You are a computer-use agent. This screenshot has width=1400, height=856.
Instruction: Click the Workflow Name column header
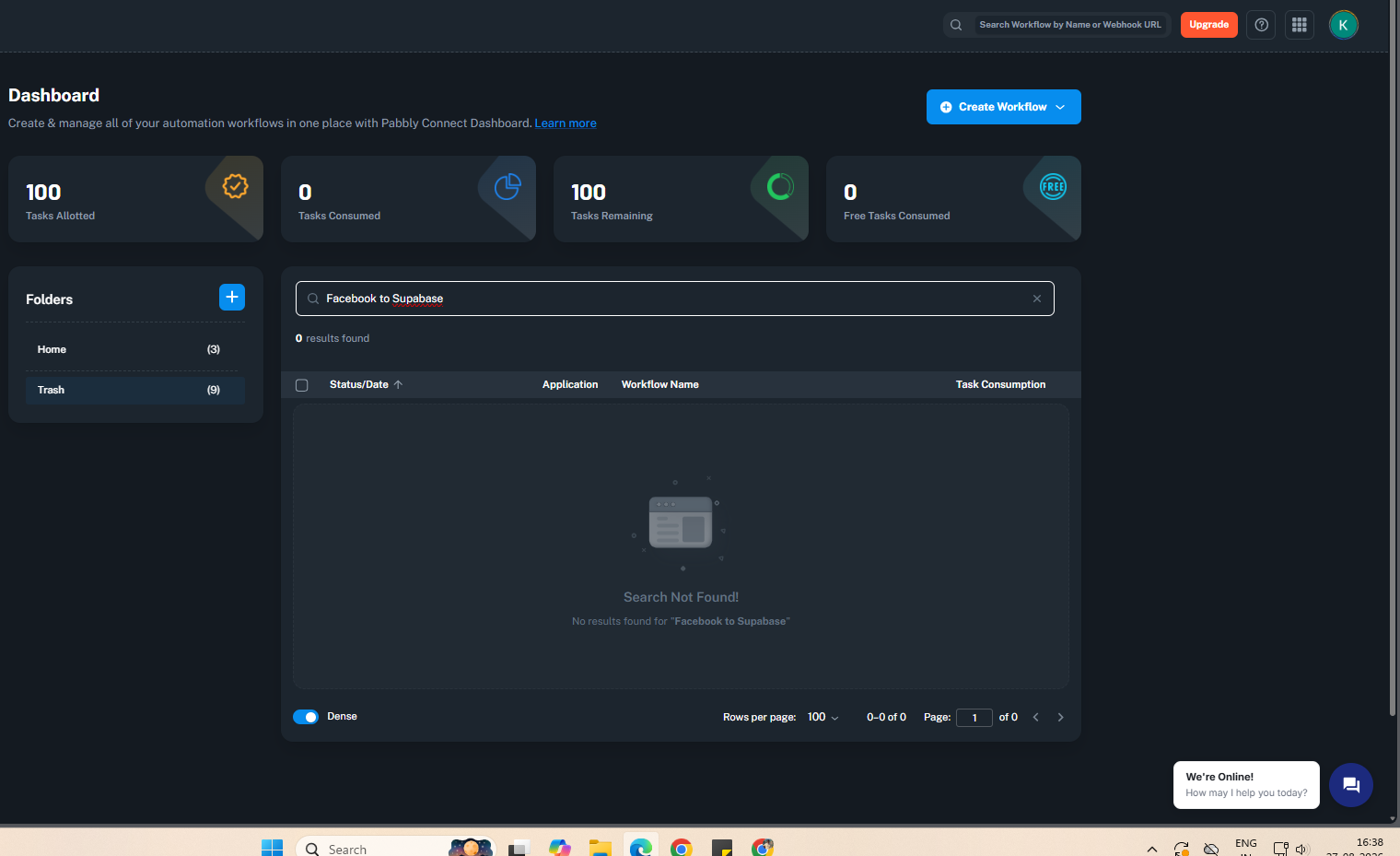pyautogui.click(x=660, y=384)
